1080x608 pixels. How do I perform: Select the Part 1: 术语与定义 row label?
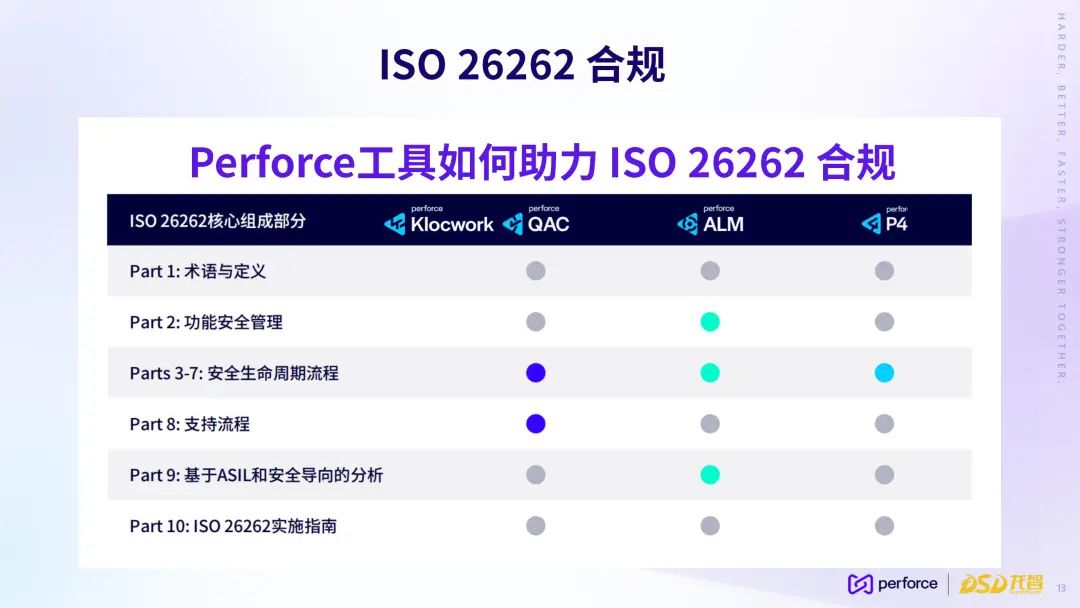pos(198,271)
